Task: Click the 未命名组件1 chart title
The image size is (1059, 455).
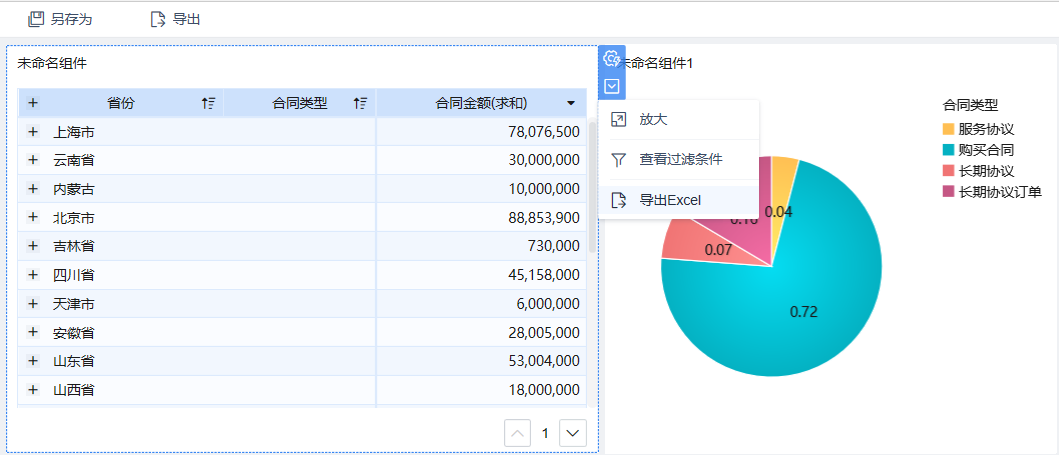Action: 656,63
